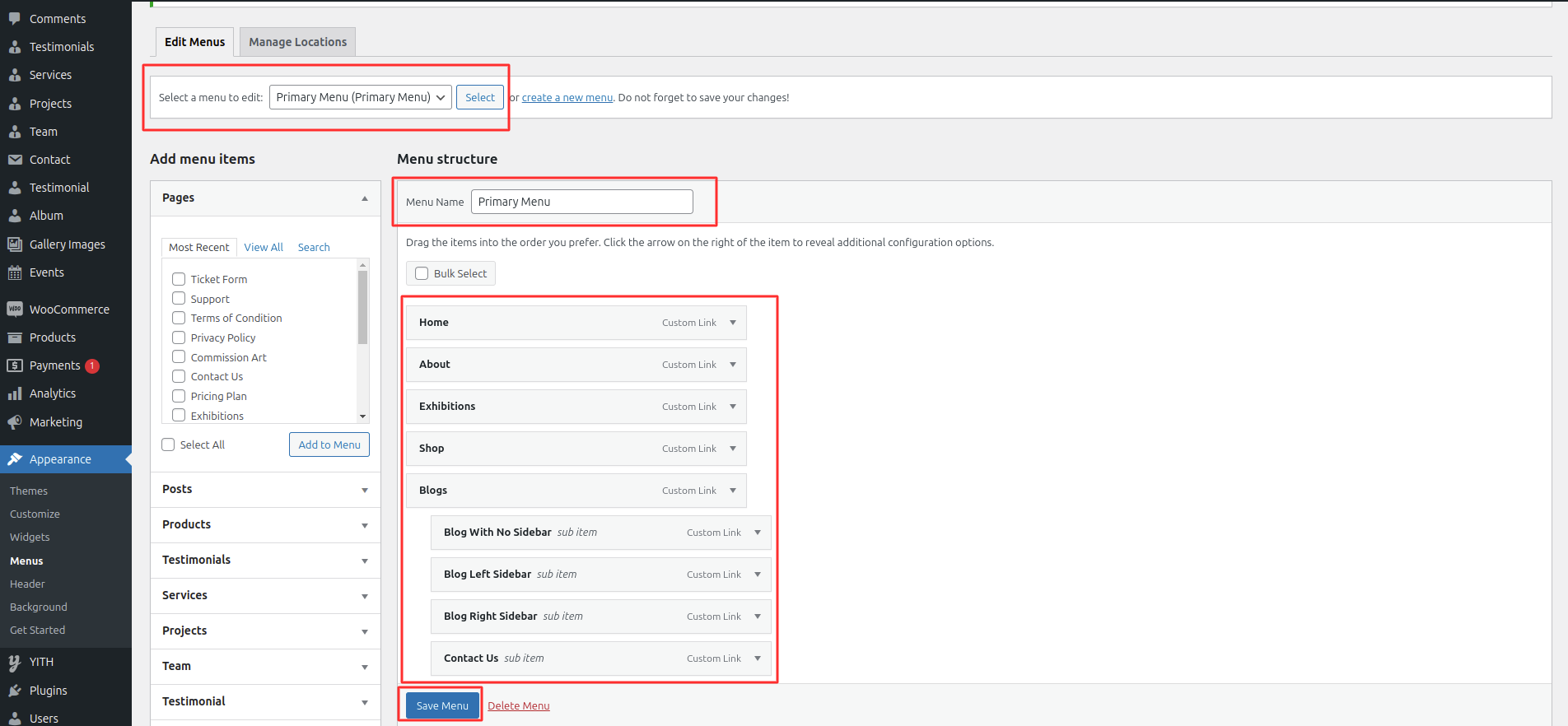Open the Analytics bar chart icon
The image size is (1568, 726).
click(15, 393)
